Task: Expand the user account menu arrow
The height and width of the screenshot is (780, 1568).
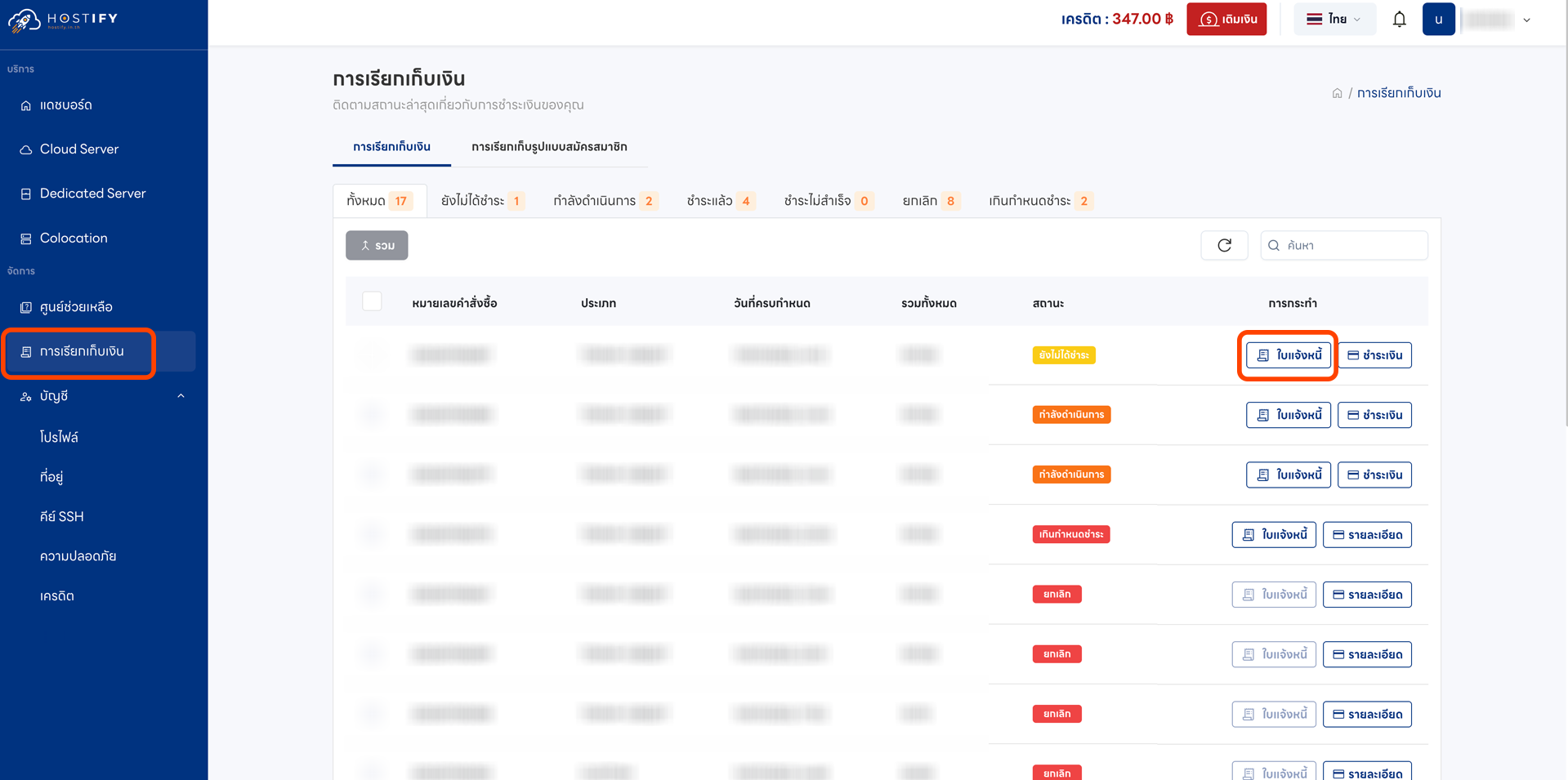Action: tap(1526, 20)
